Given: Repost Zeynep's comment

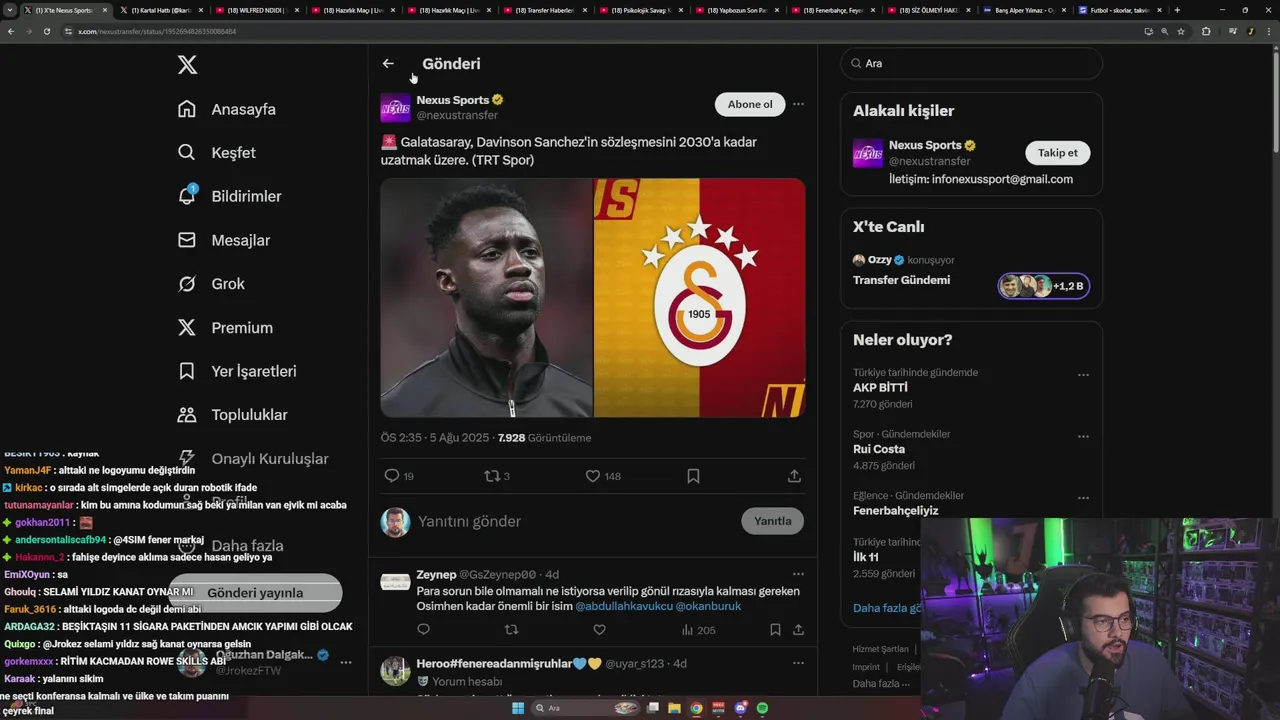Looking at the screenshot, I should point(511,630).
